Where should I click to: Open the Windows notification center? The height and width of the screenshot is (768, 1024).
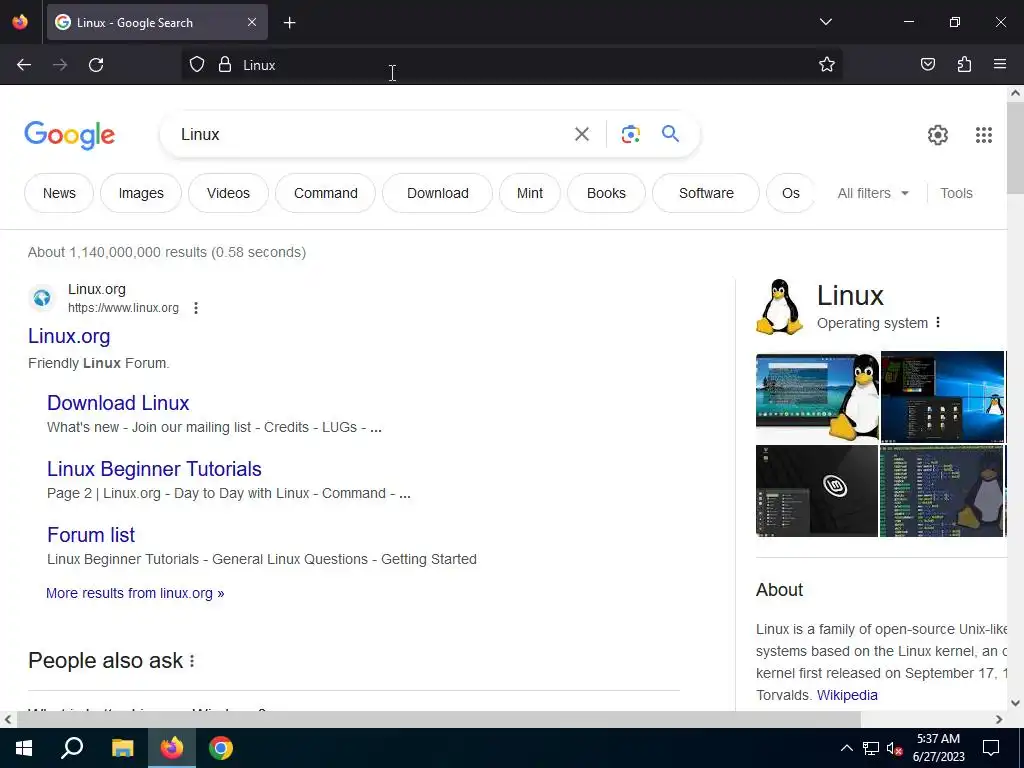click(x=991, y=748)
